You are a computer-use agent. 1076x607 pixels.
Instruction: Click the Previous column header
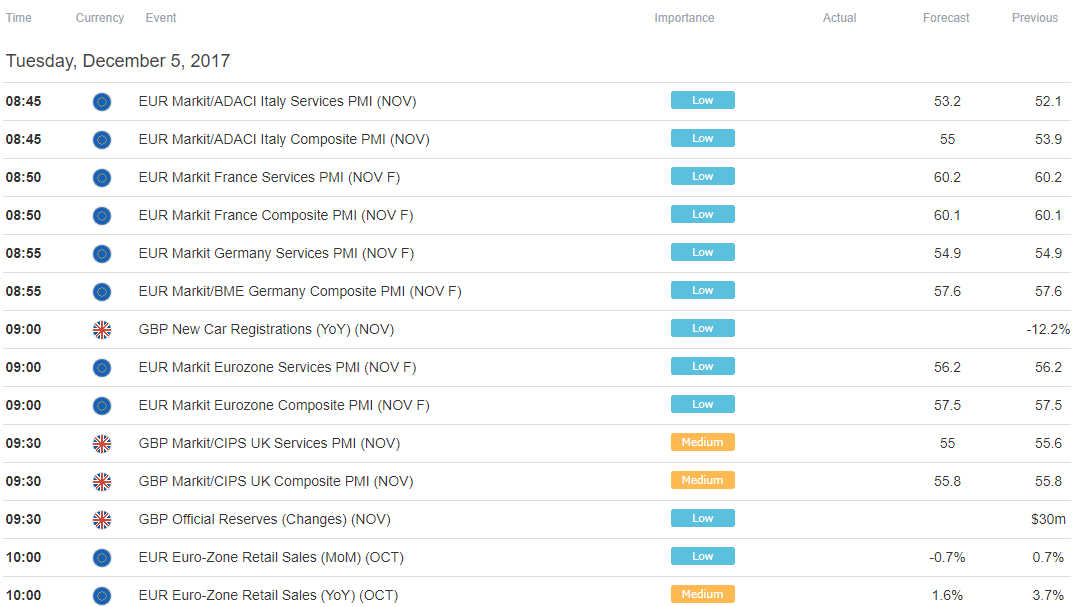point(1035,18)
